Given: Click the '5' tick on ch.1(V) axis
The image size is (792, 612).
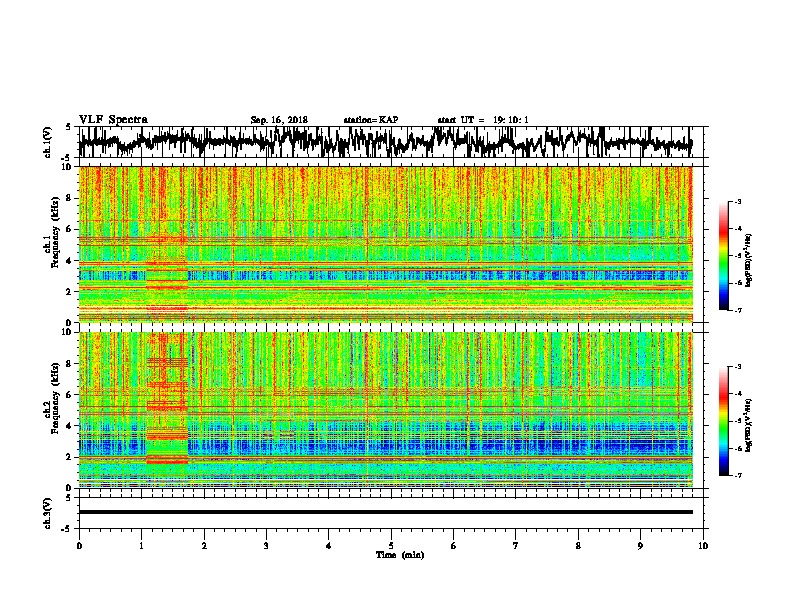Looking at the screenshot, I should (68, 127).
